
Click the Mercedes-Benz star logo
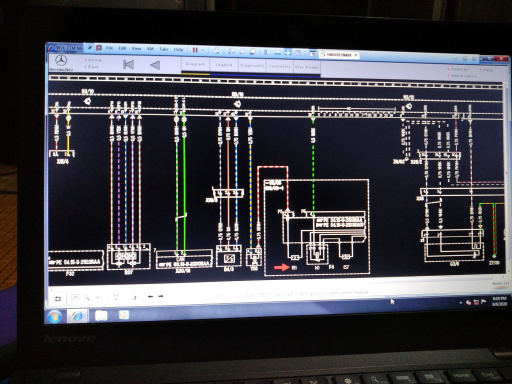(61, 61)
